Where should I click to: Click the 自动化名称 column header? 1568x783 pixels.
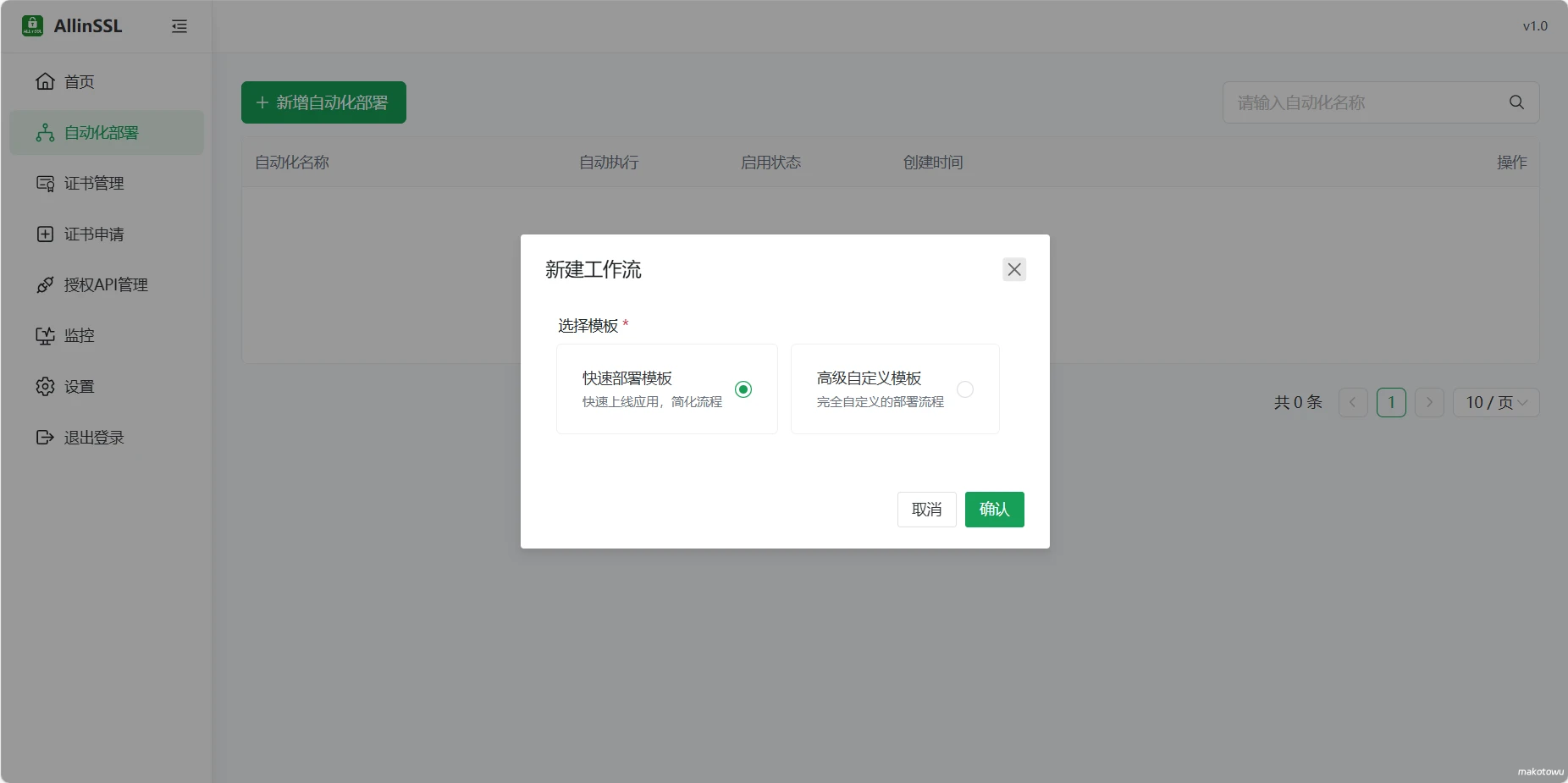[x=292, y=162]
